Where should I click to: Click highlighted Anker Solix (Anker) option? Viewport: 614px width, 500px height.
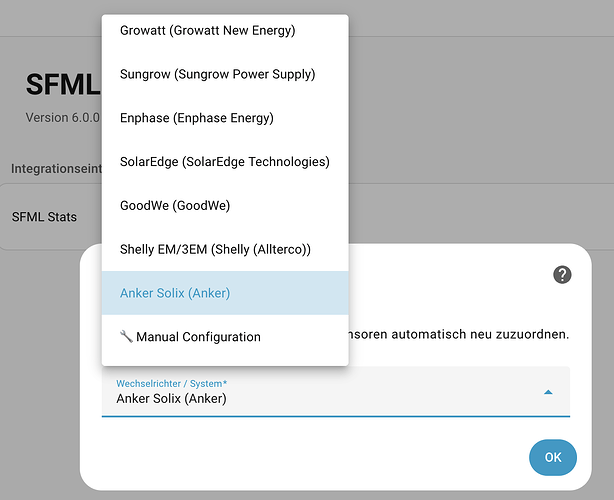pos(225,293)
